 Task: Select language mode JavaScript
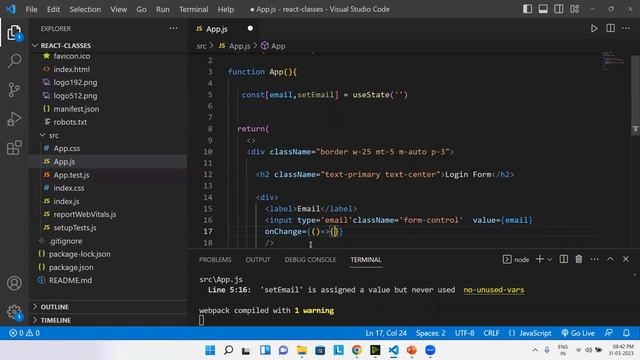coord(530,333)
